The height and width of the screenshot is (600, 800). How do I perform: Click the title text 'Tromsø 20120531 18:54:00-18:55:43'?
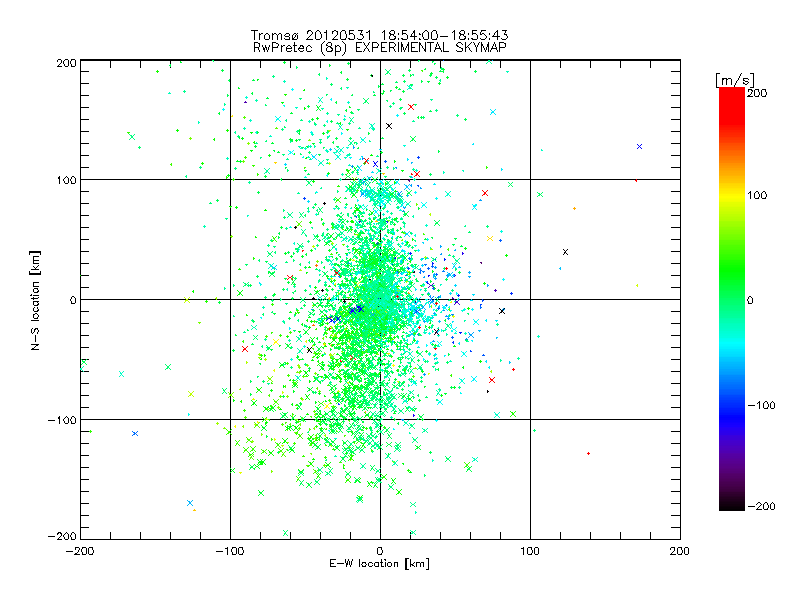(379, 35)
